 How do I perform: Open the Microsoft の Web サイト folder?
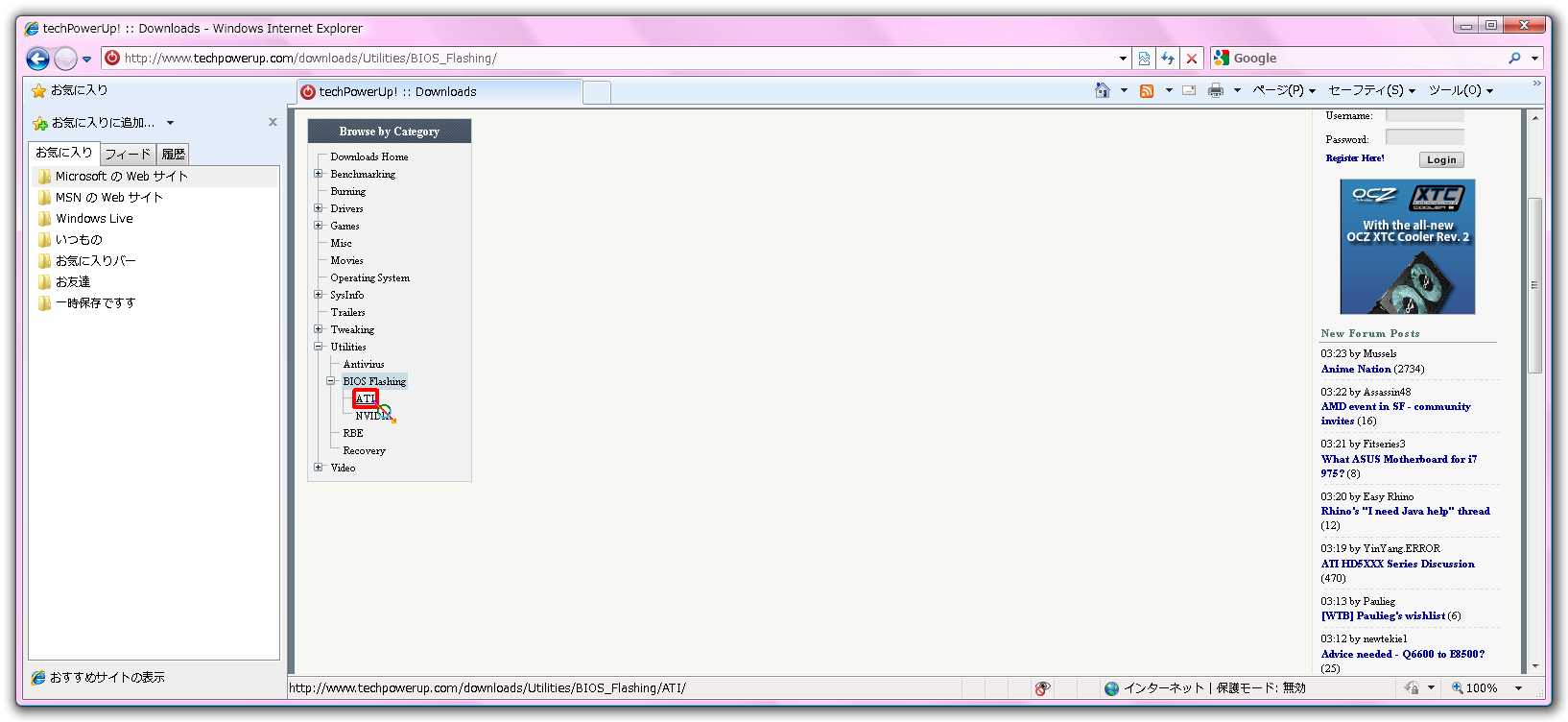coord(112,177)
